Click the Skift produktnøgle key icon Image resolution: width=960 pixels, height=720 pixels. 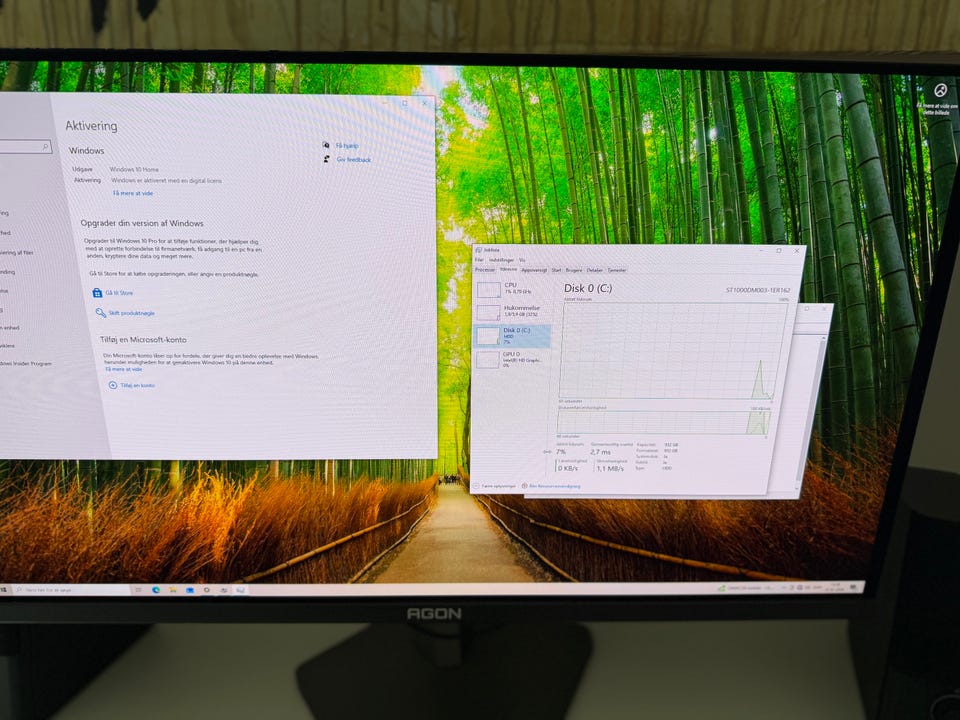[x=100, y=313]
